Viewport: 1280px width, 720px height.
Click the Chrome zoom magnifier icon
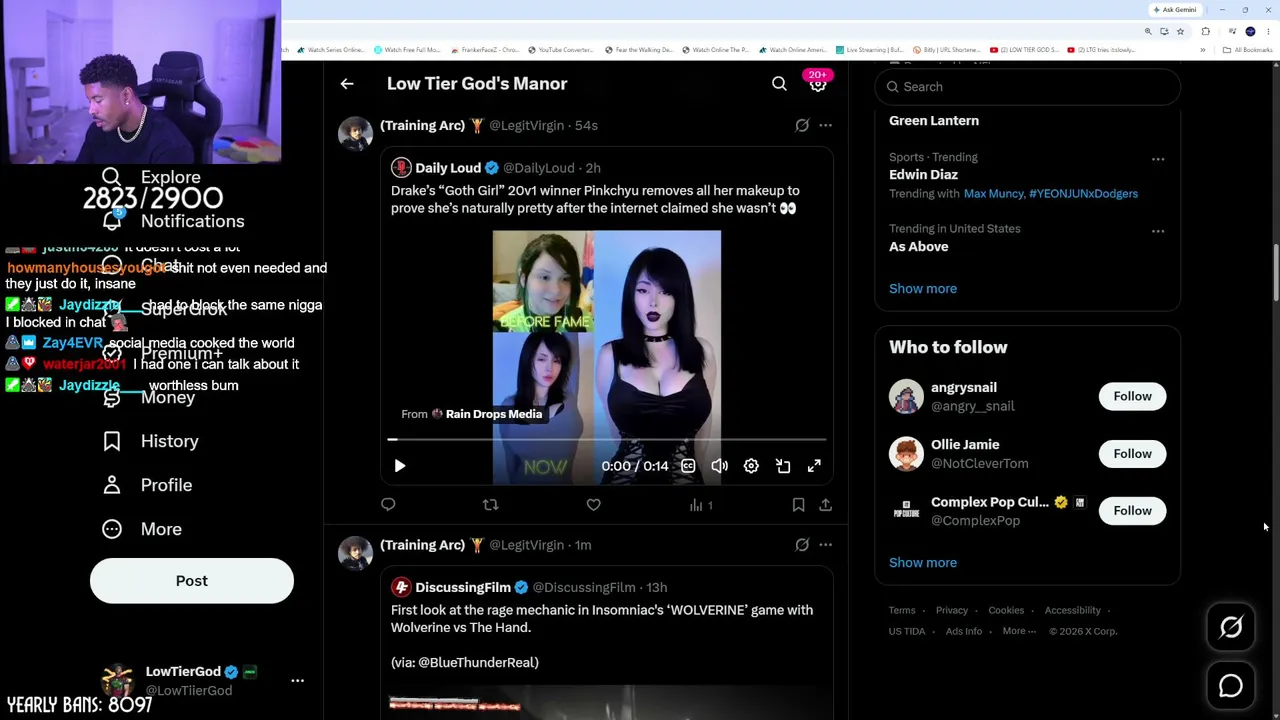pos(1148,31)
